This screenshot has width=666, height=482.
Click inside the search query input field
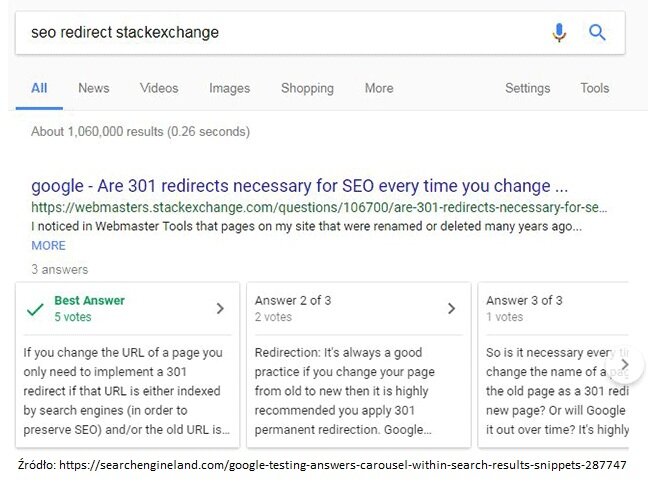pos(280,32)
